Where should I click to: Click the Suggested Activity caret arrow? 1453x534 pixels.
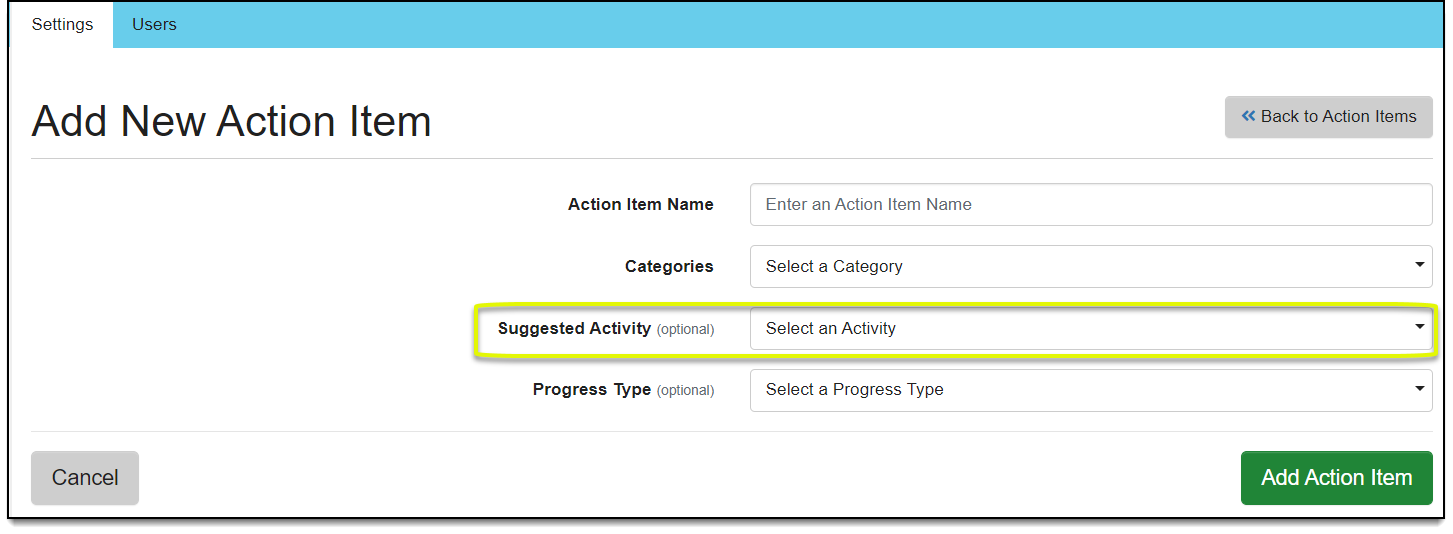[1419, 327]
